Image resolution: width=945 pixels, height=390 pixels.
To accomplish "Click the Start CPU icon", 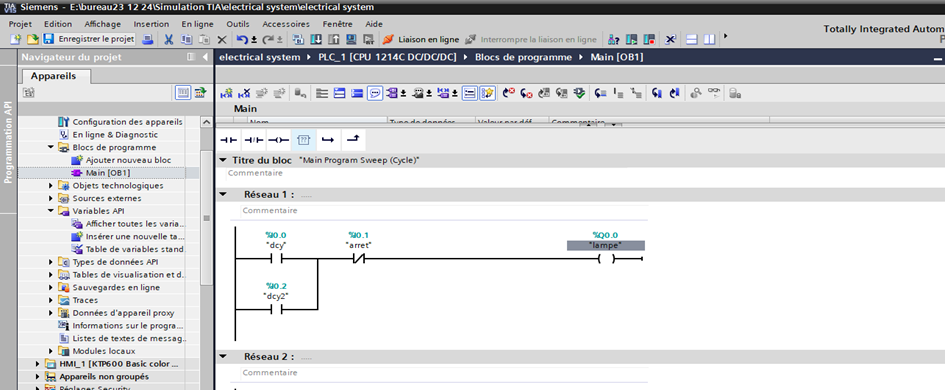I will click(632, 40).
